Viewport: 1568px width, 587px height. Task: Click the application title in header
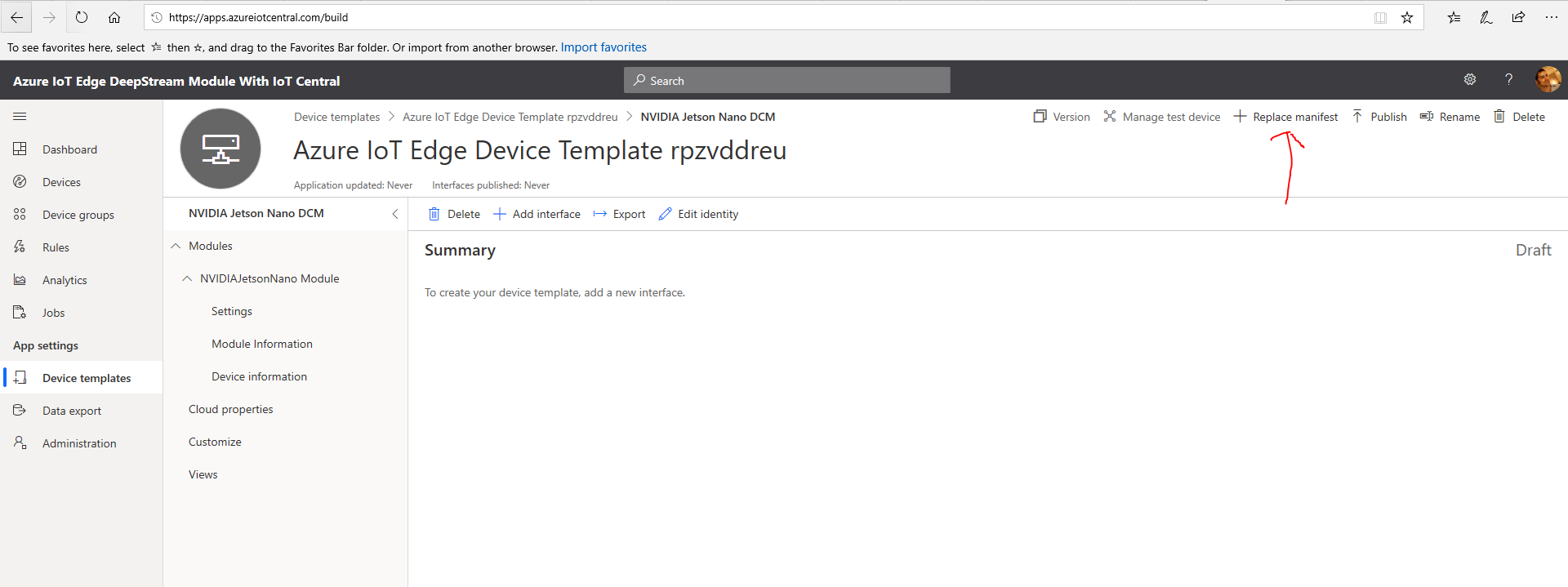pyautogui.click(x=176, y=81)
